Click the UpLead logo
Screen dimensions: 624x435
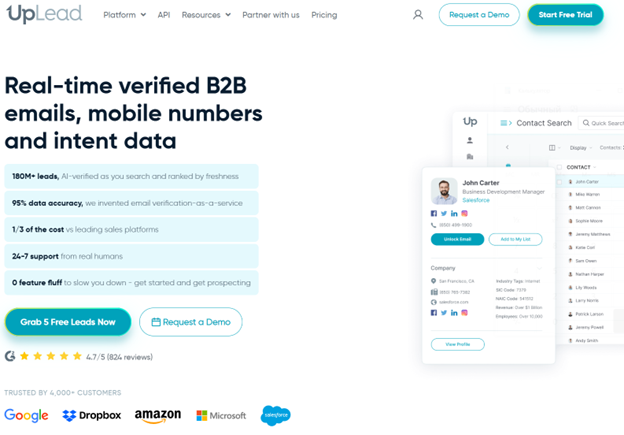point(43,14)
